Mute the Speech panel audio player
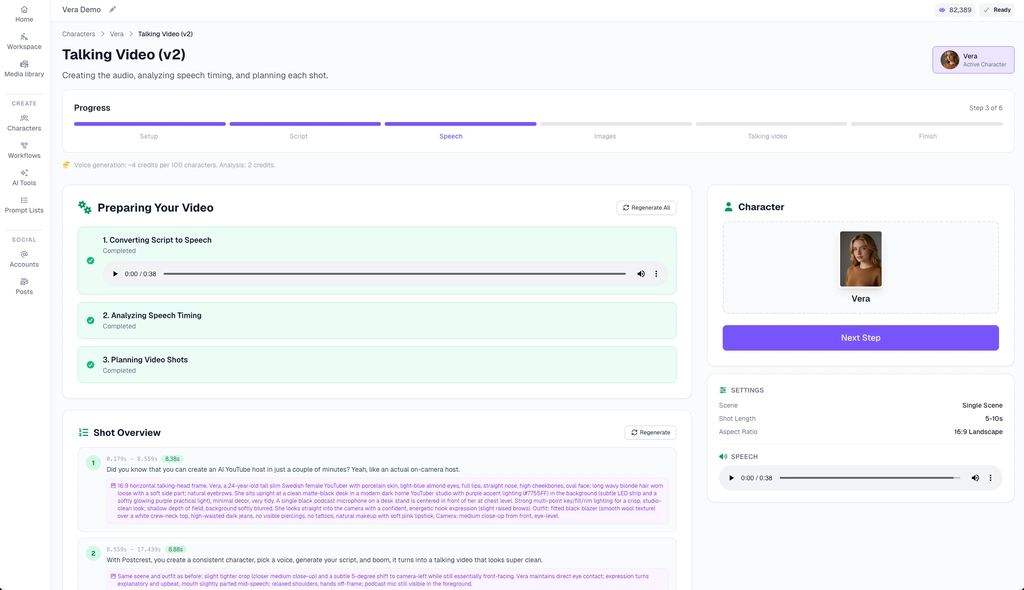 point(975,478)
